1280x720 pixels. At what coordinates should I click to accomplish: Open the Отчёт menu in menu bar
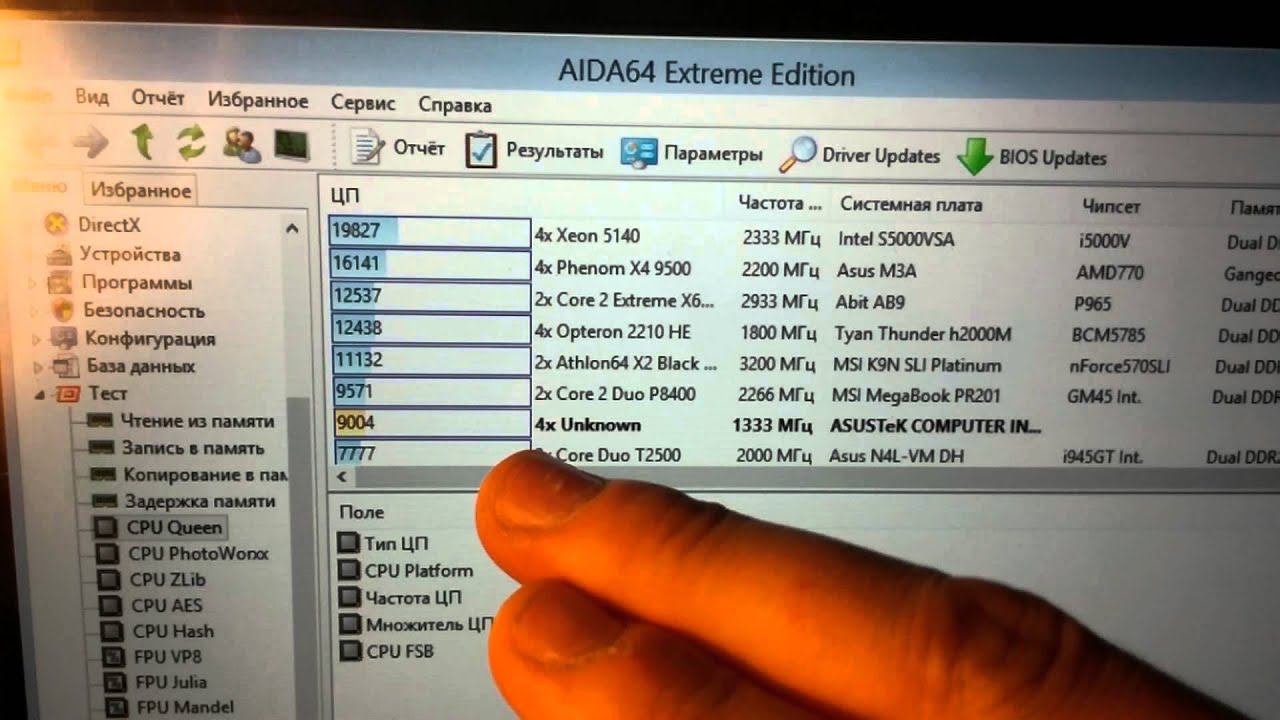[158, 99]
